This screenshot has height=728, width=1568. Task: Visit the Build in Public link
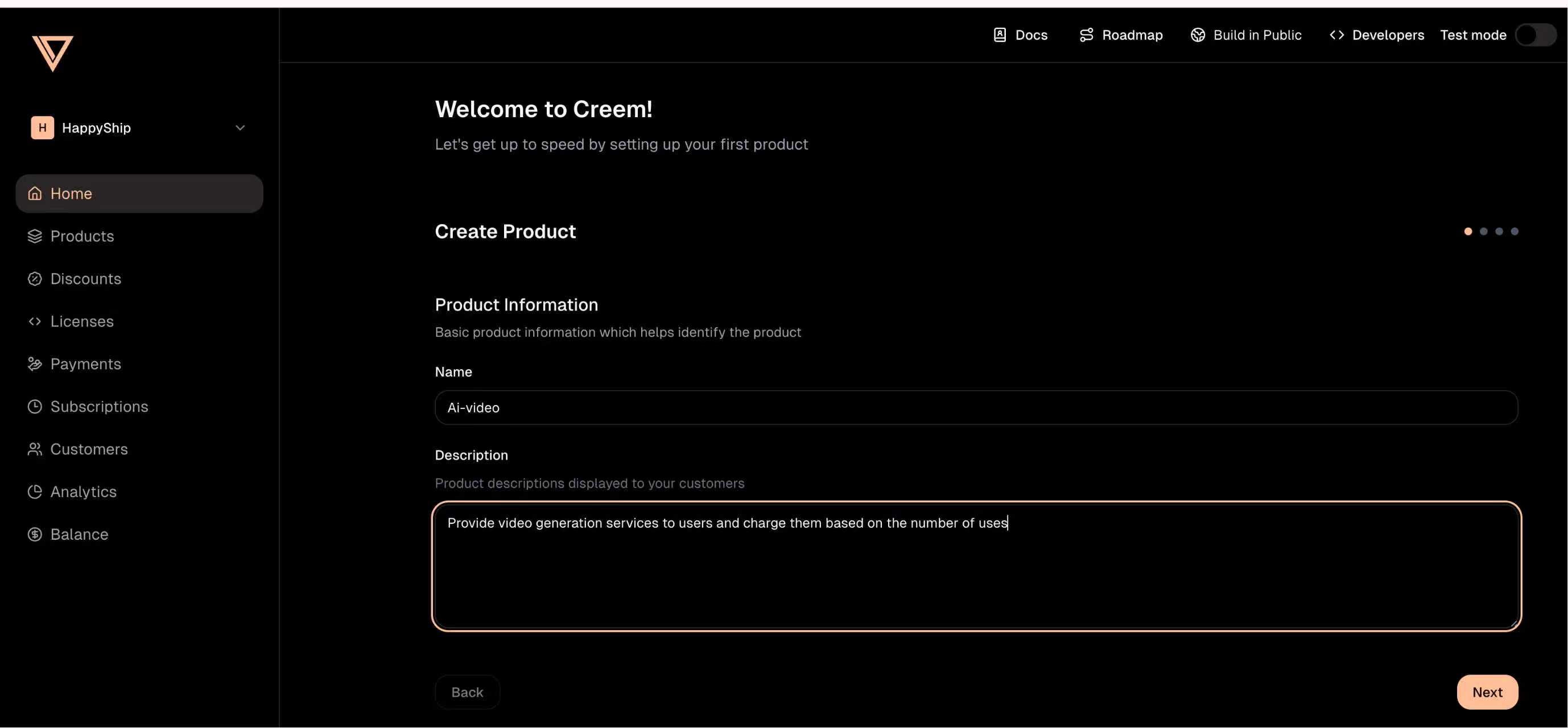tap(1246, 35)
